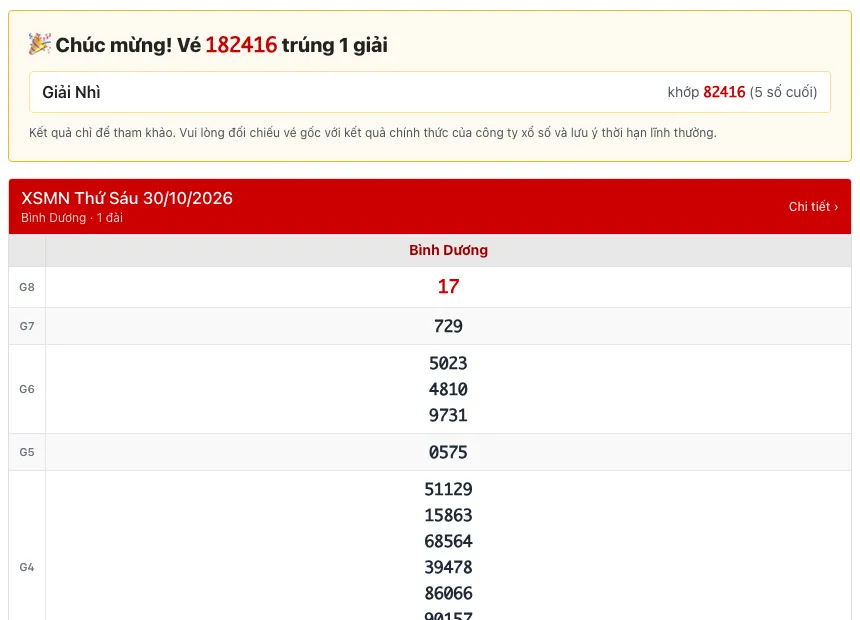Open the Chi tiết details link
Image resolution: width=860 pixels, height=620 pixels.
tap(813, 207)
